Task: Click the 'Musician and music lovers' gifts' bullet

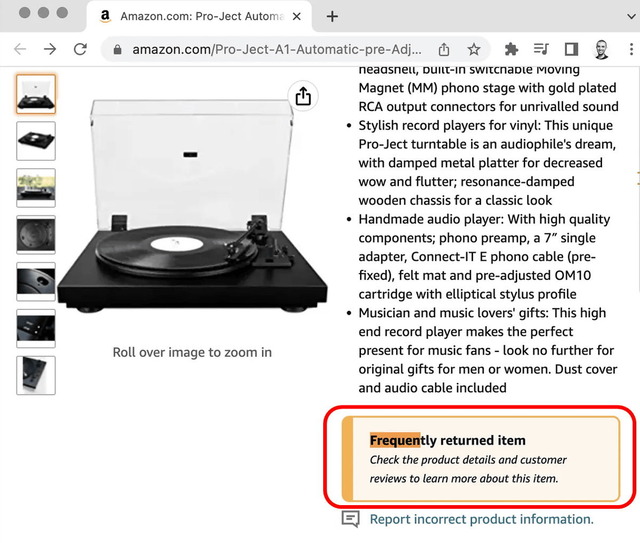Action: (x=488, y=350)
